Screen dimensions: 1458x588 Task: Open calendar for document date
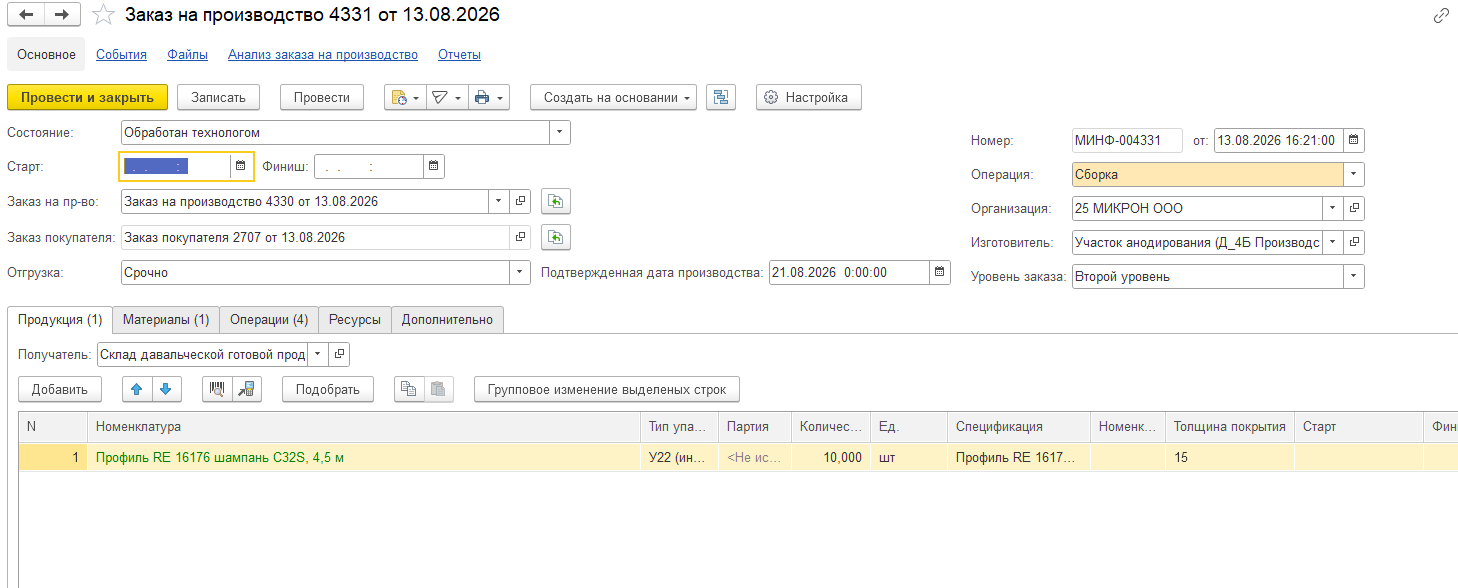1353,140
